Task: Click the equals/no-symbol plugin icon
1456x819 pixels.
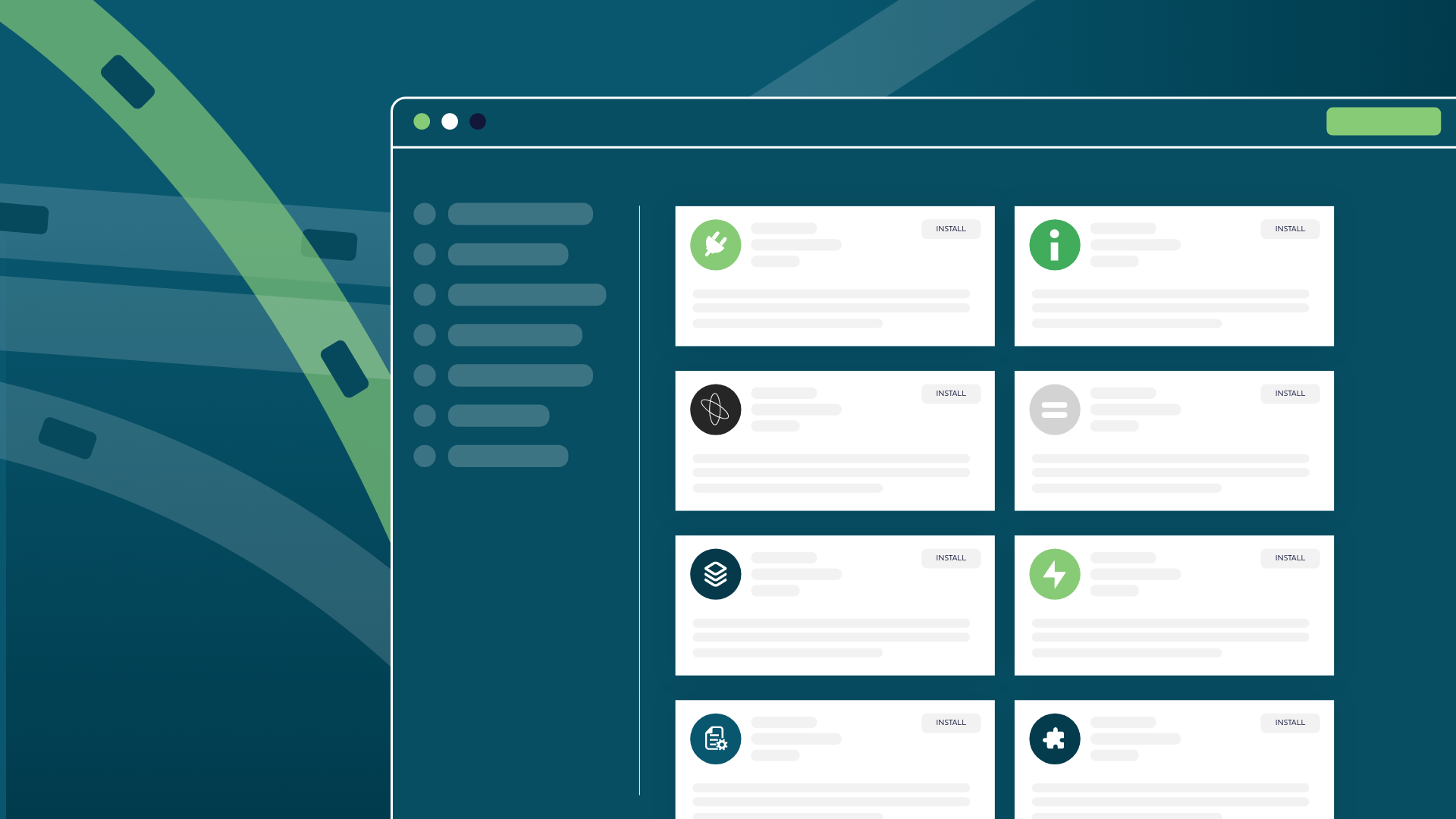Action: pyautogui.click(x=1055, y=409)
